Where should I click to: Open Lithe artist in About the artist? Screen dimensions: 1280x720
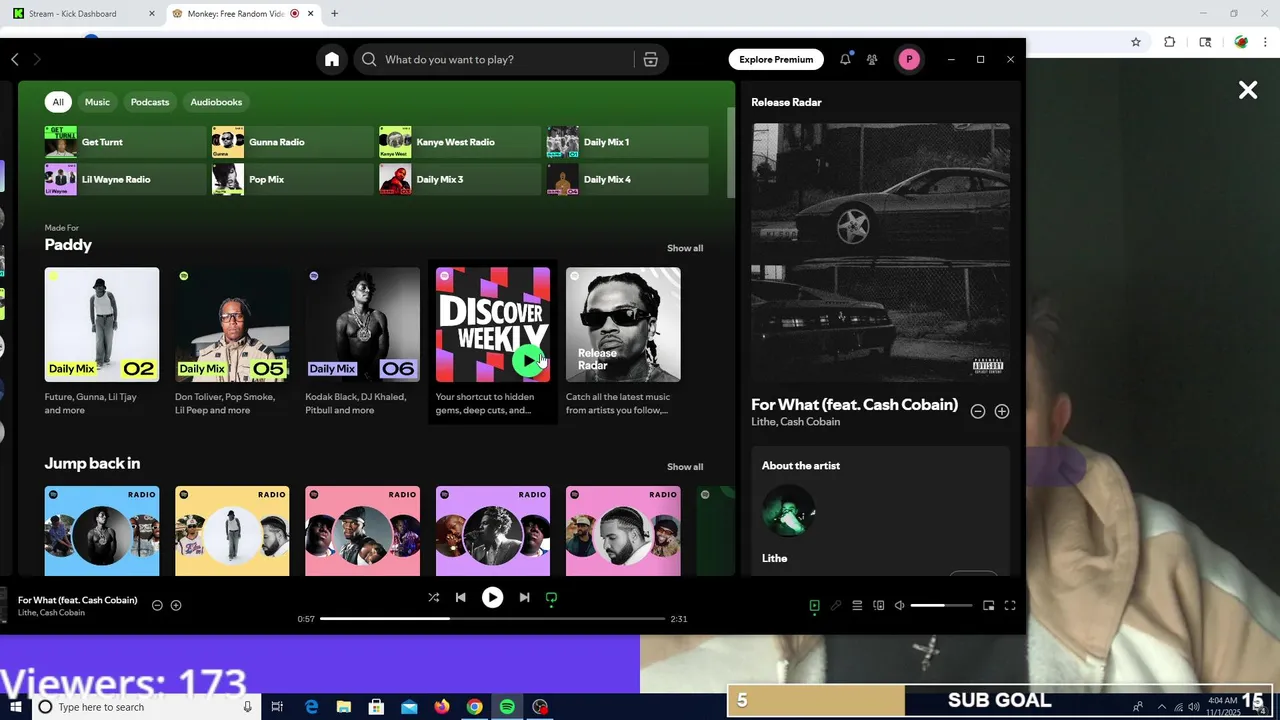tap(774, 558)
